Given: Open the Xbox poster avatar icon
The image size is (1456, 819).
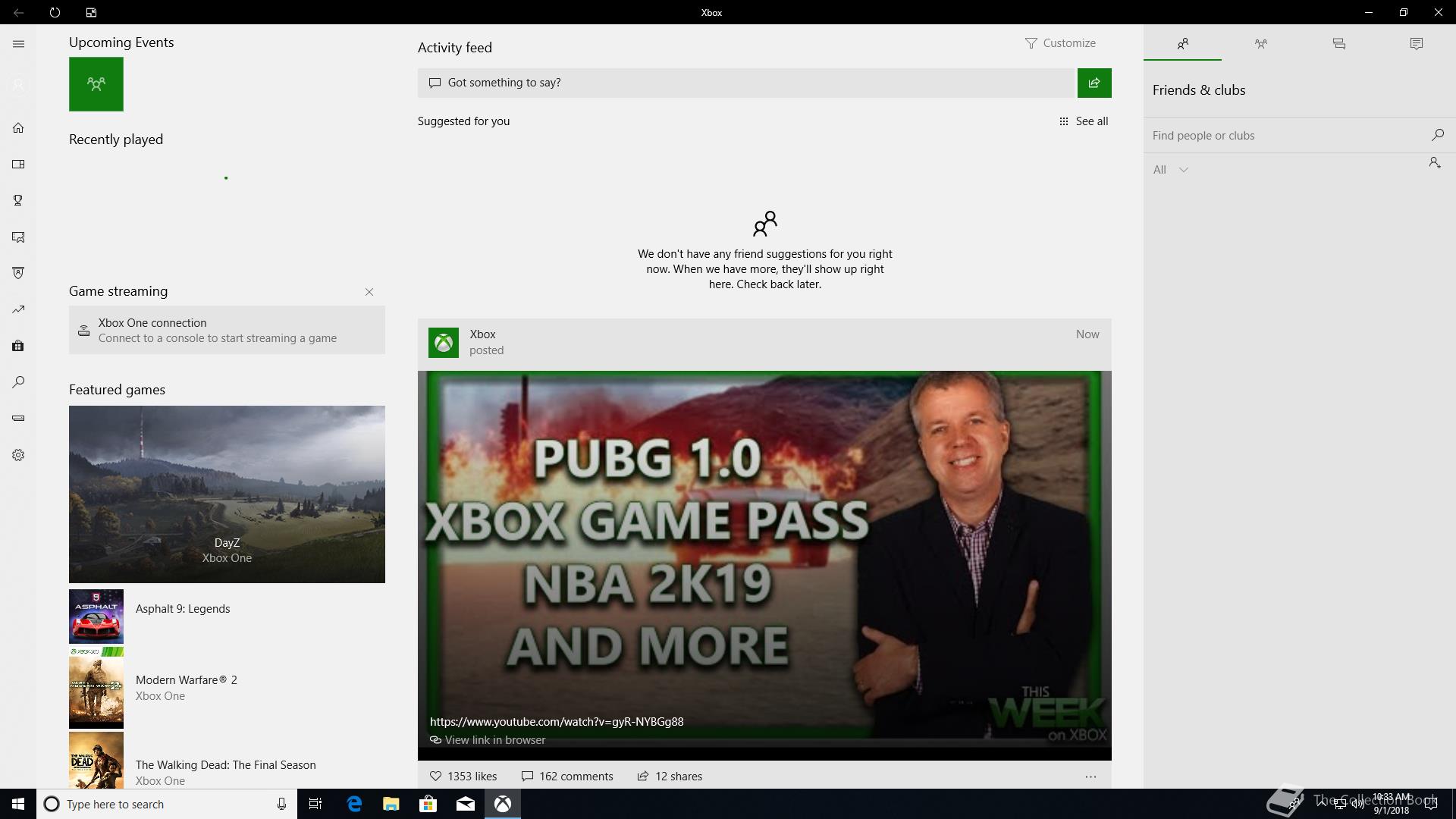Looking at the screenshot, I should pos(444,343).
